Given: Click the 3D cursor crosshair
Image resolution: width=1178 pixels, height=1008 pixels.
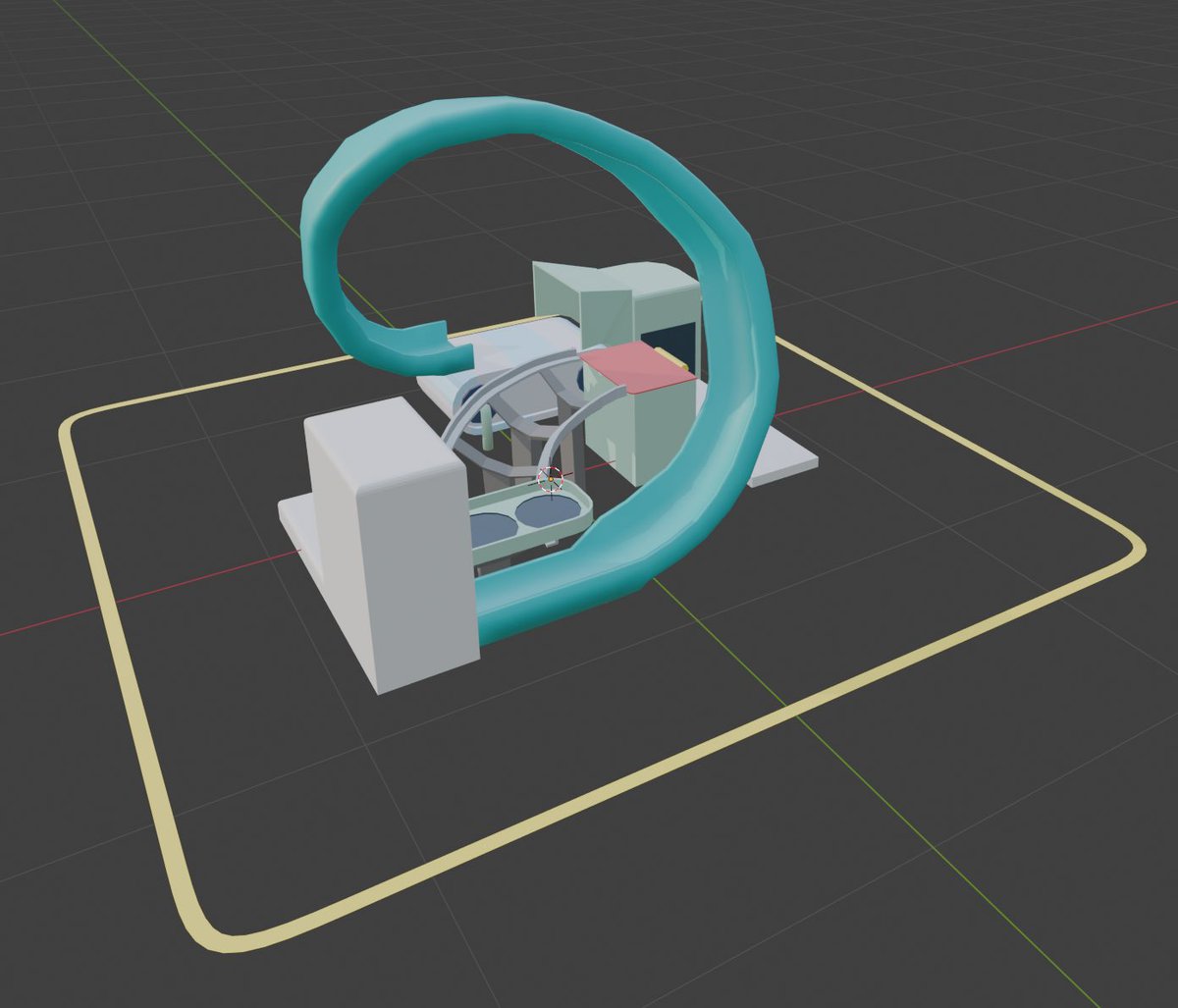Looking at the screenshot, I should point(551,480).
